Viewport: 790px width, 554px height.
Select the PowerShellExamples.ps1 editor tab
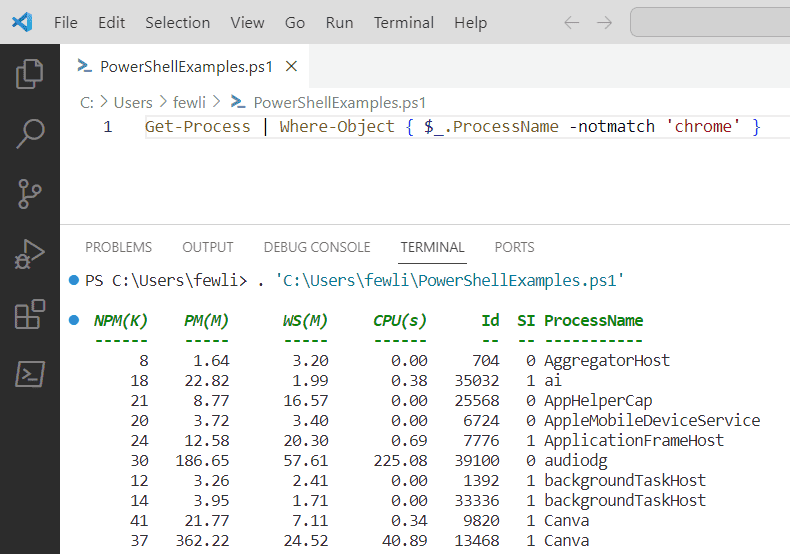point(184,66)
